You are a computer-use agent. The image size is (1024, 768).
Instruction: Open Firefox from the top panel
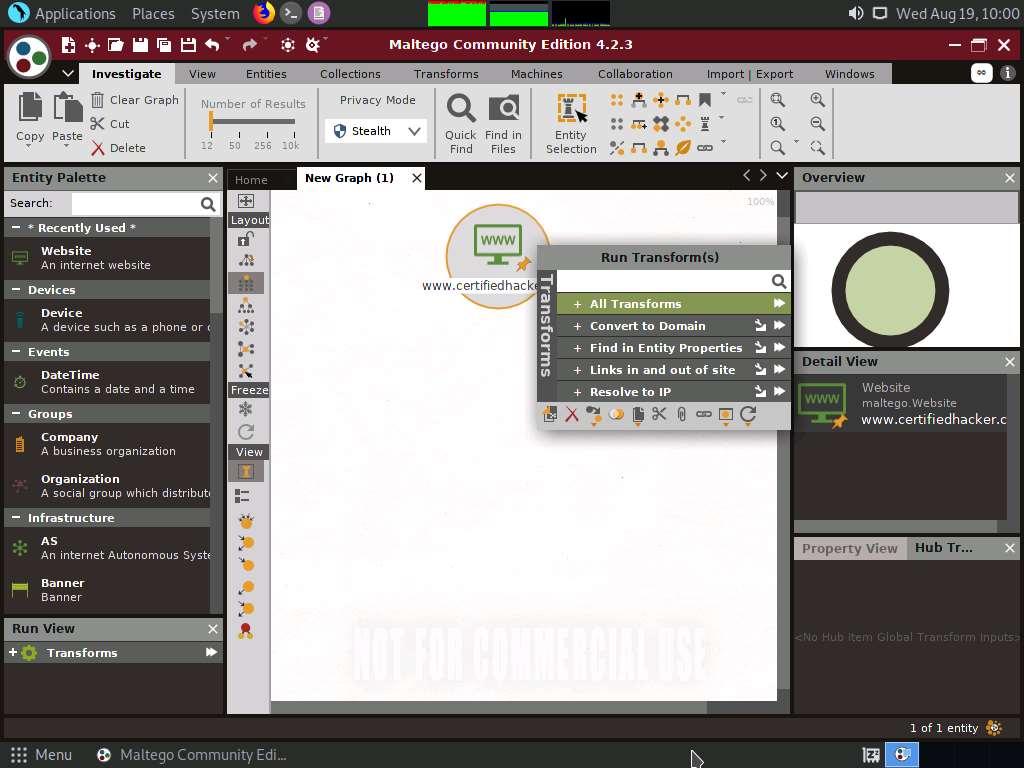(x=264, y=13)
